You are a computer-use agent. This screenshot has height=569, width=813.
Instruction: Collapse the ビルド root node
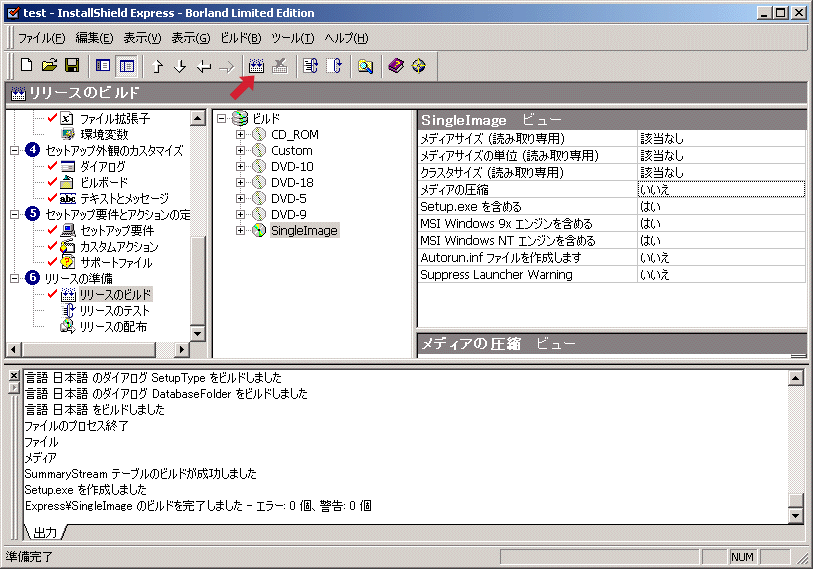pos(221,118)
